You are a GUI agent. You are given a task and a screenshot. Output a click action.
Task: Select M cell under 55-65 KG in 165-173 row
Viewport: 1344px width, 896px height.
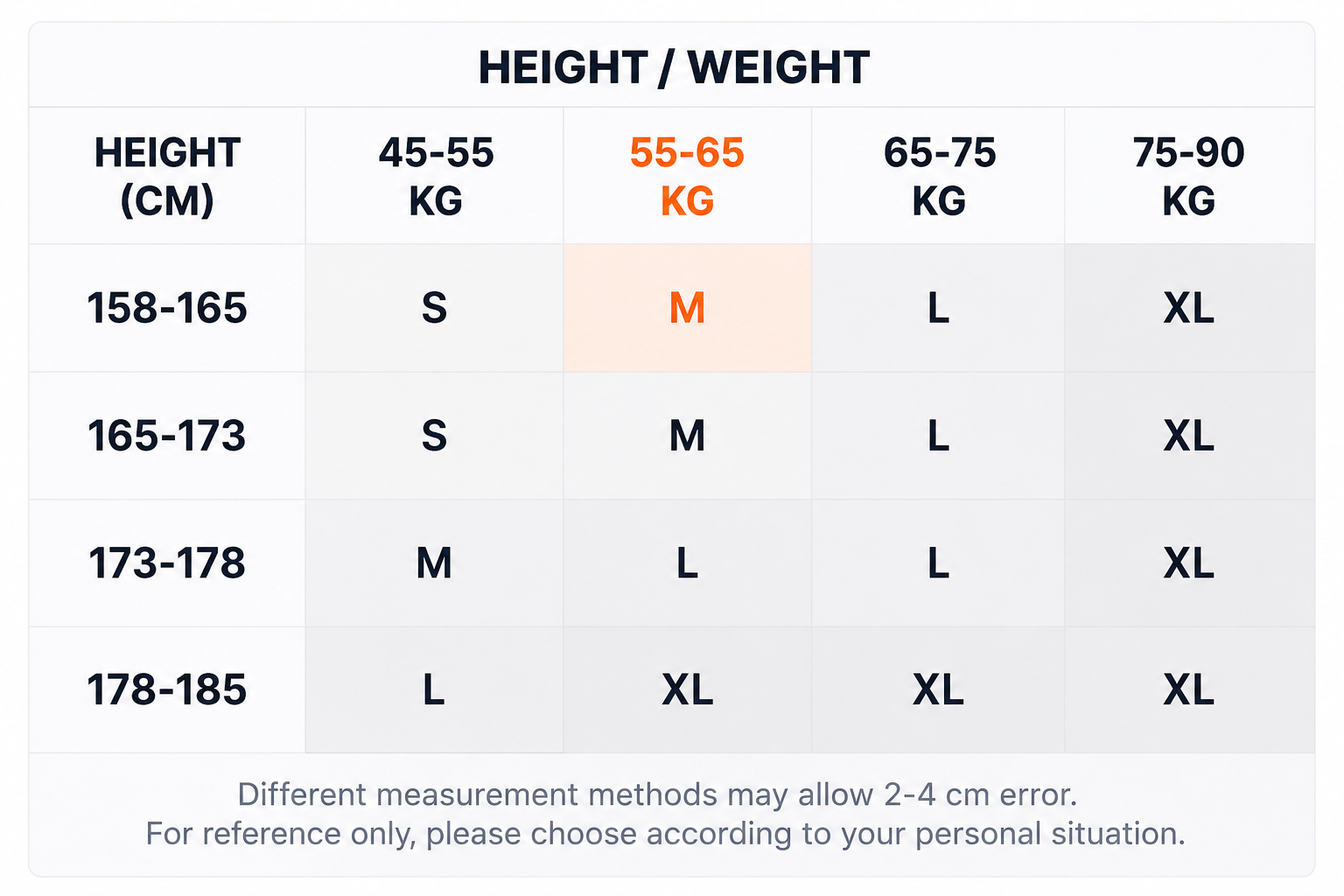point(688,436)
